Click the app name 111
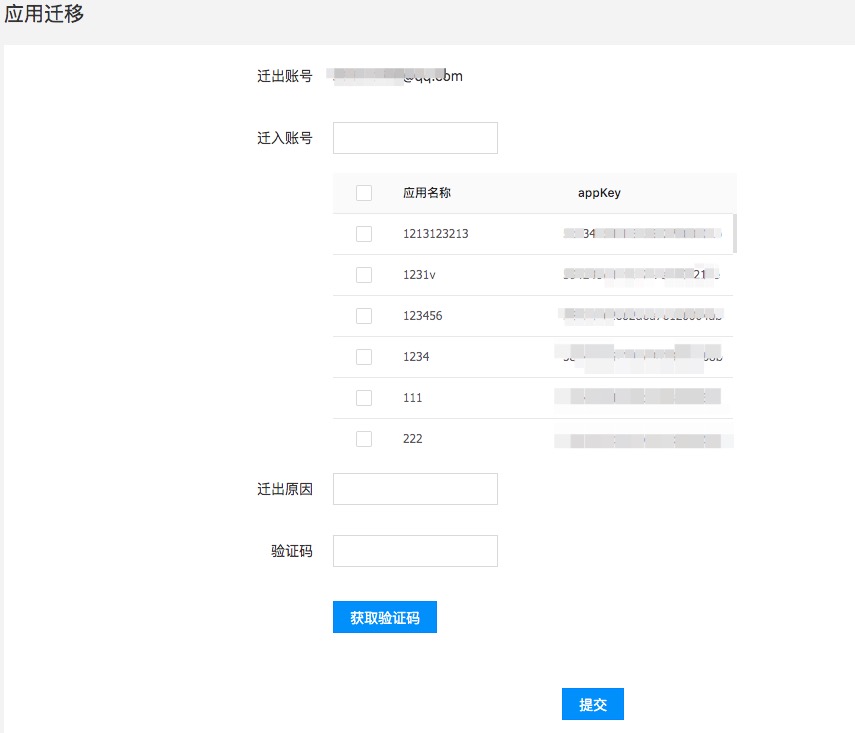The width and height of the screenshot is (855, 733). tap(412, 398)
